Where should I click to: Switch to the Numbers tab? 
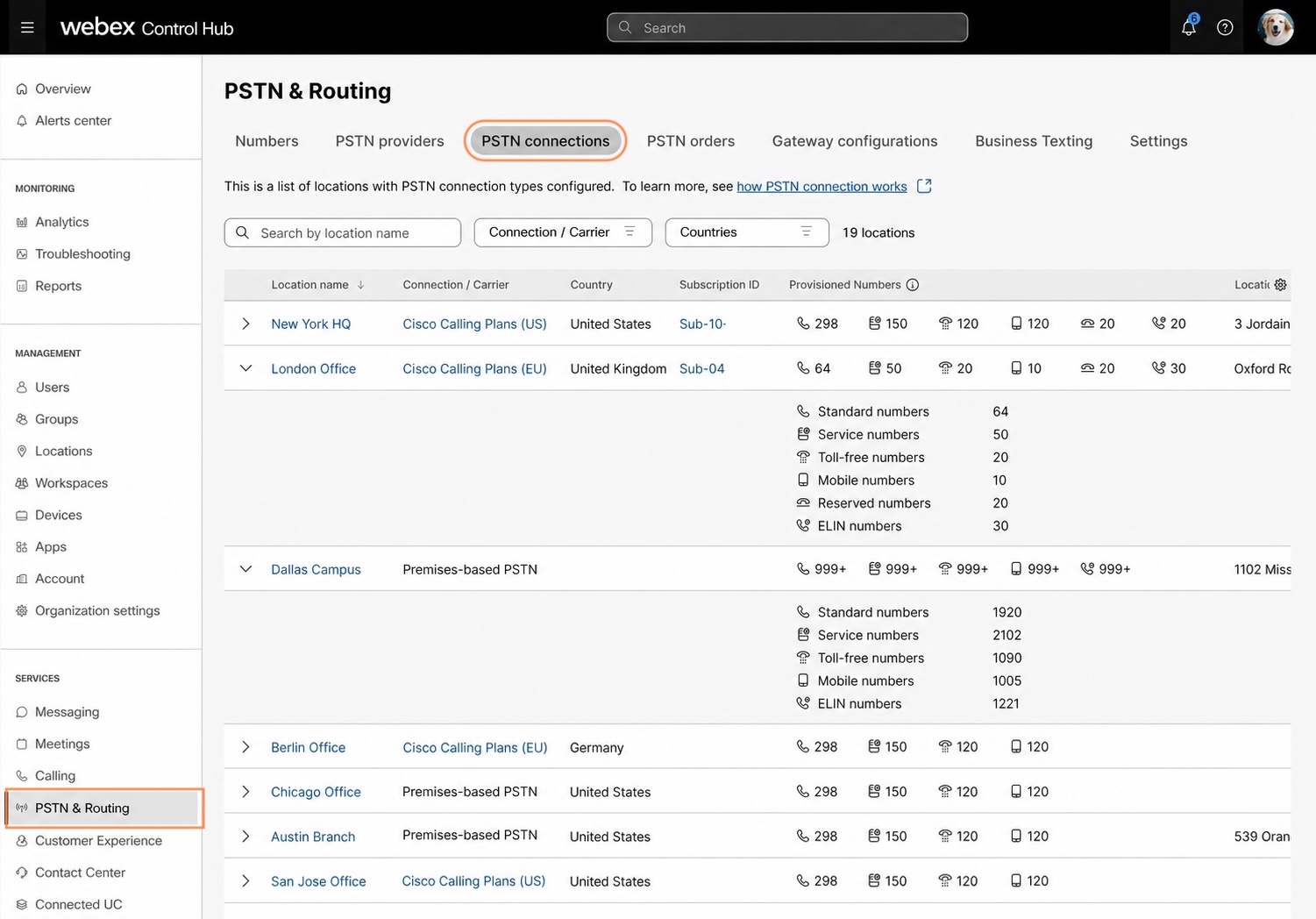267,141
